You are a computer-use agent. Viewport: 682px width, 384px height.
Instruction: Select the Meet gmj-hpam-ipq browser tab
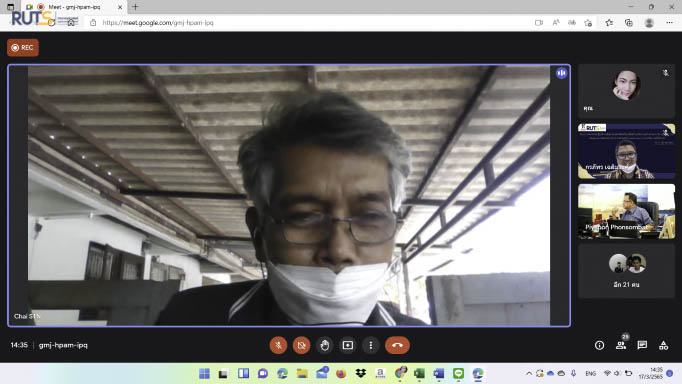point(74,7)
